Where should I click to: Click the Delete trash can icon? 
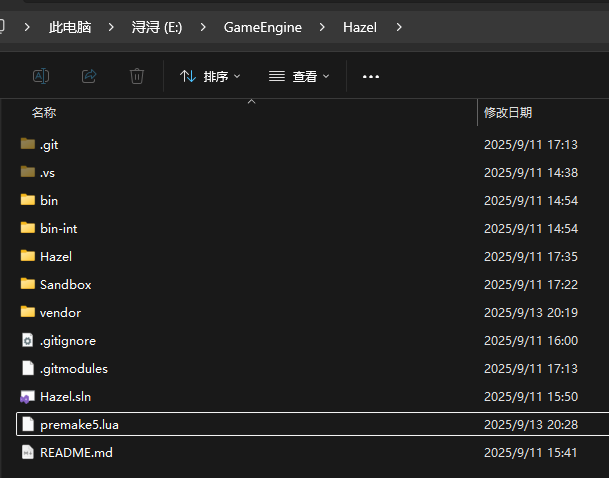tap(137, 76)
